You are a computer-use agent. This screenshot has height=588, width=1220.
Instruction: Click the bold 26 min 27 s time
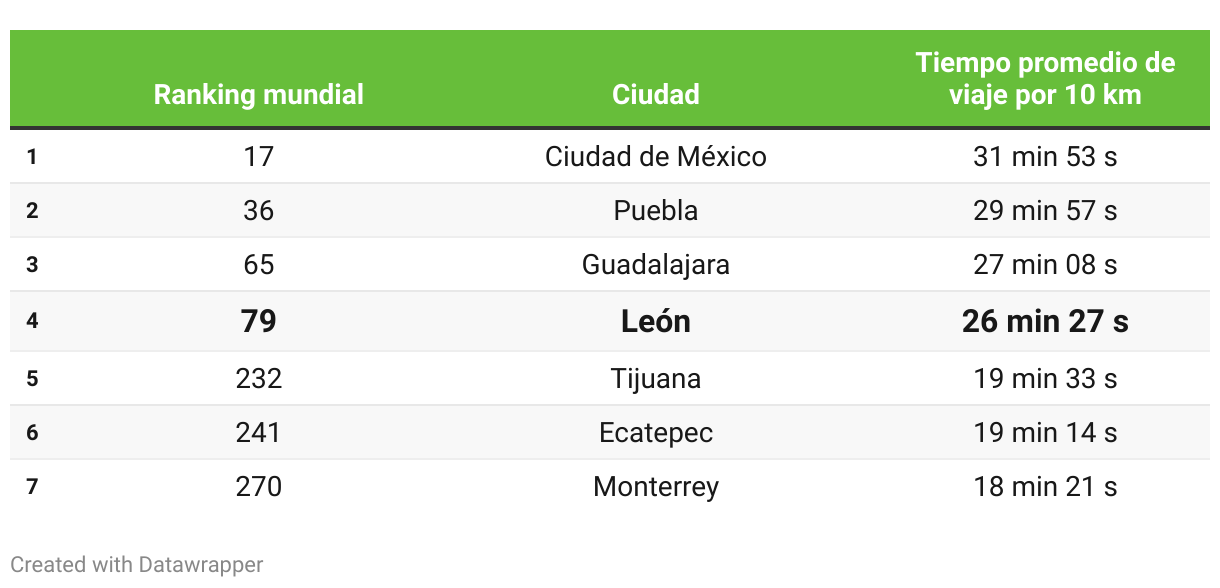tap(1045, 321)
